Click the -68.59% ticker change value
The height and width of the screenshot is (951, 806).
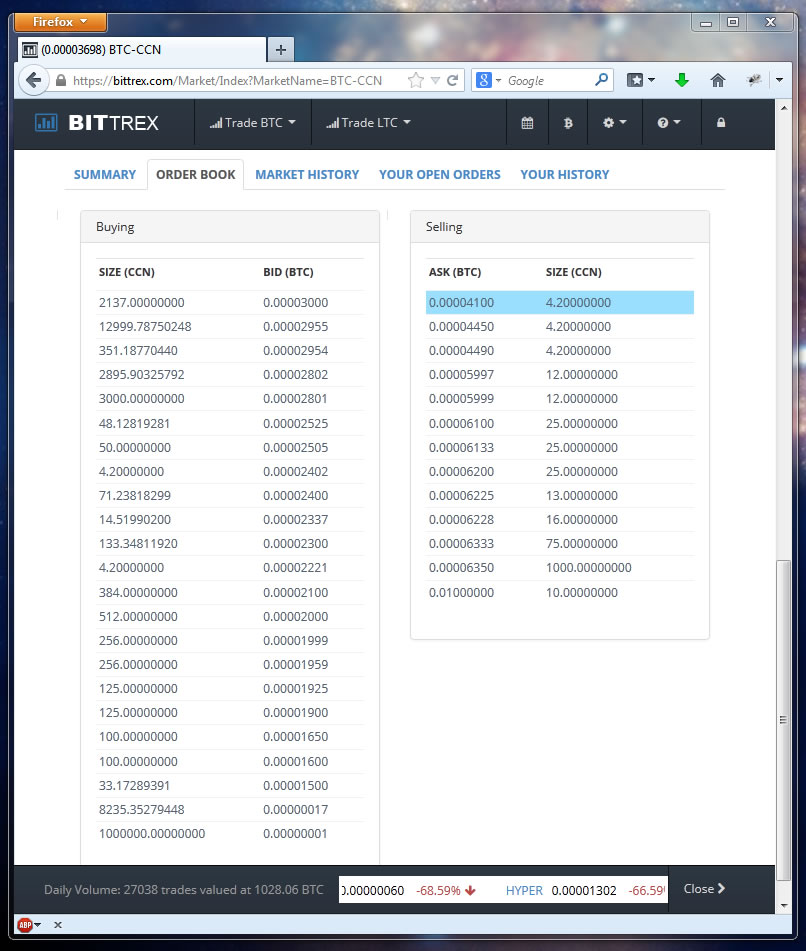click(438, 890)
